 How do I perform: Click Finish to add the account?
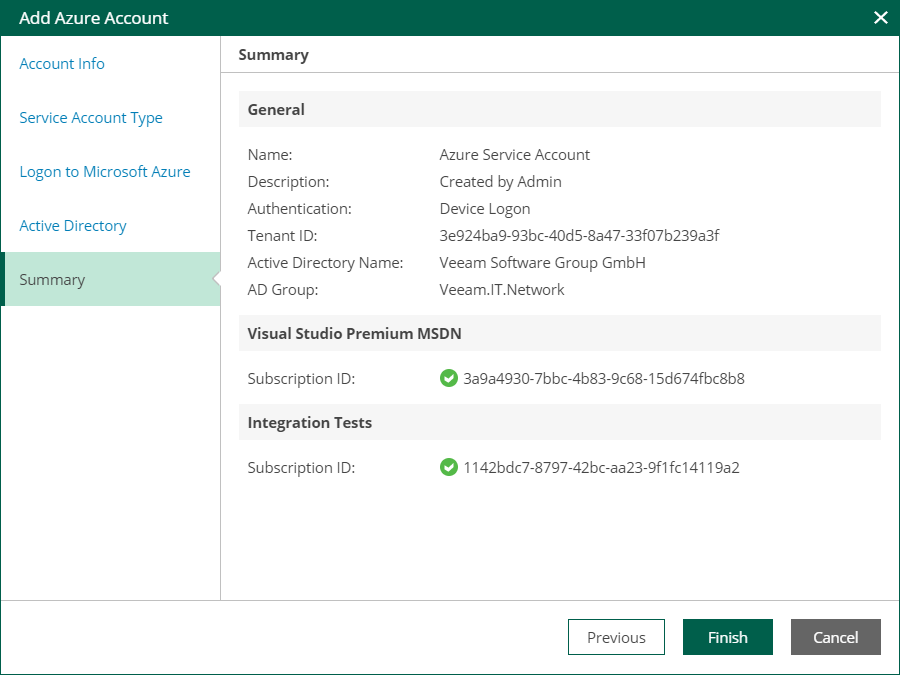pyautogui.click(x=727, y=638)
